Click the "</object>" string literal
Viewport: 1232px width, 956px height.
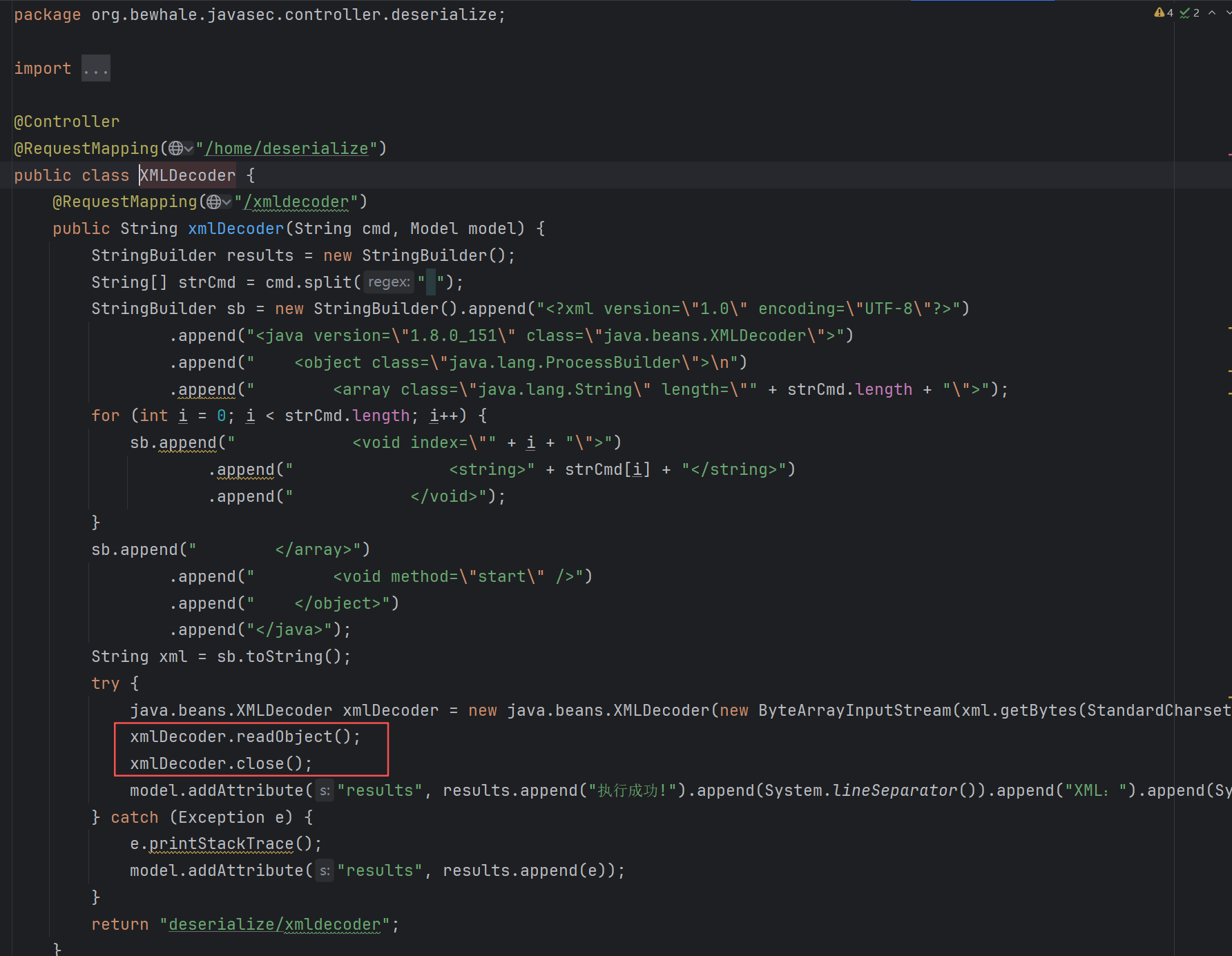318,603
